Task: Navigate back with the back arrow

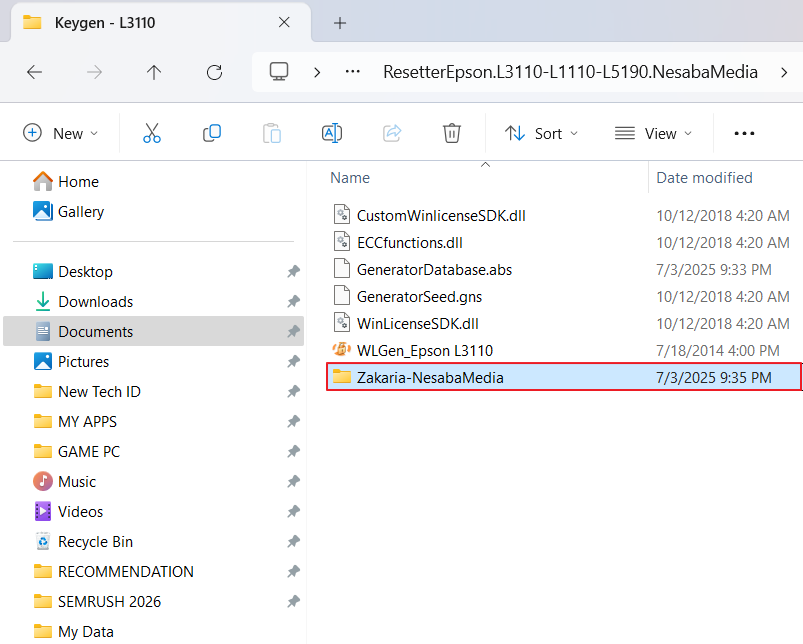Action: pyautogui.click(x=34, y=72)
